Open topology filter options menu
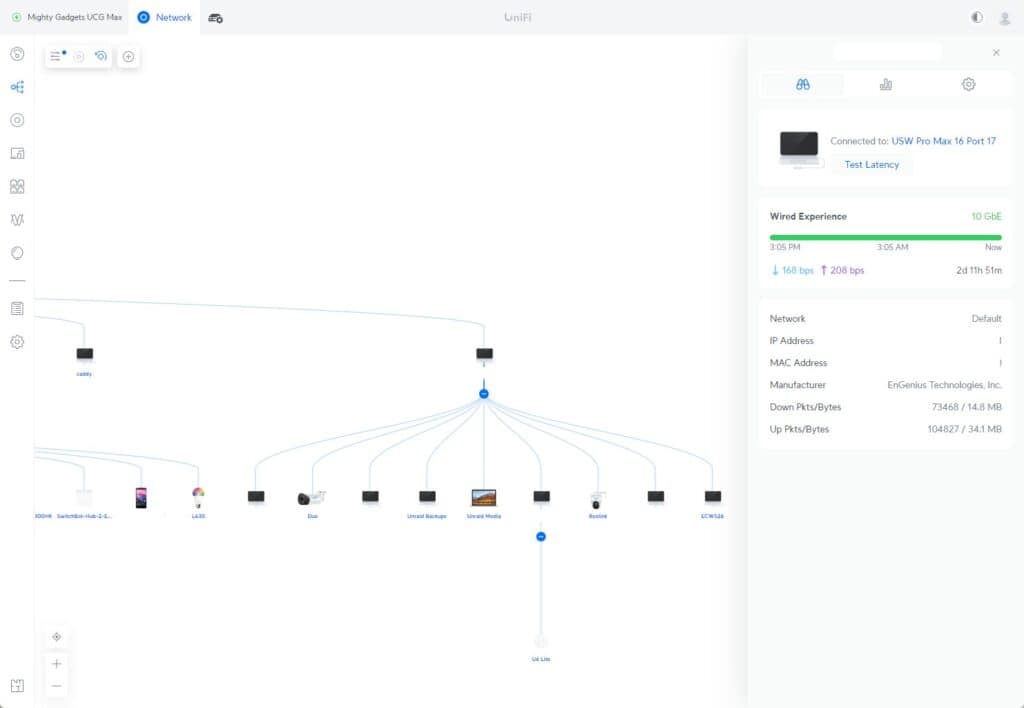The height and width of the screenshot is (708, 1024). (57, 57)
